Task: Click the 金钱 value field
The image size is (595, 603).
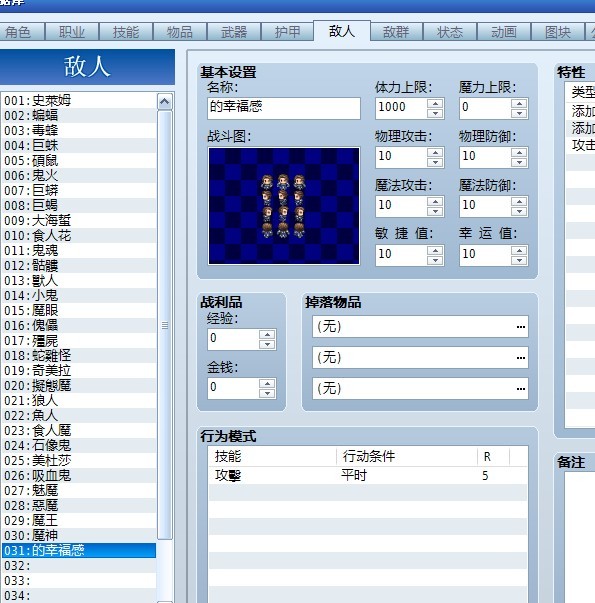Action: tap(233, 388)
